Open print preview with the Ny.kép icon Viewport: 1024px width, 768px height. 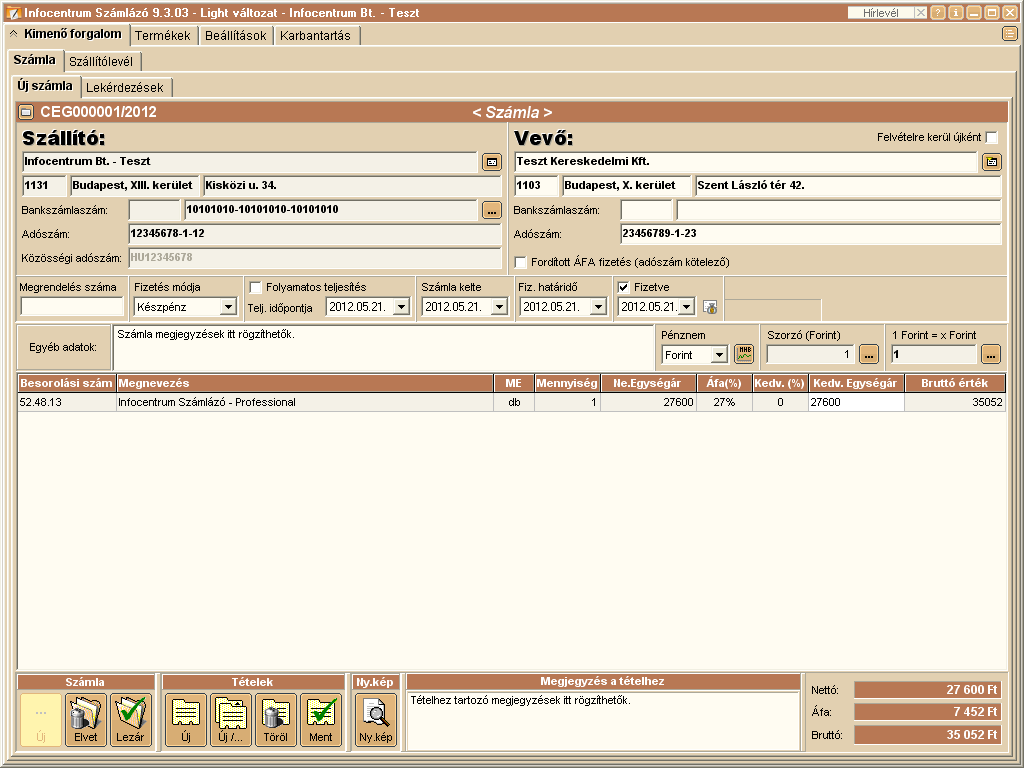[x=376, y=720]
